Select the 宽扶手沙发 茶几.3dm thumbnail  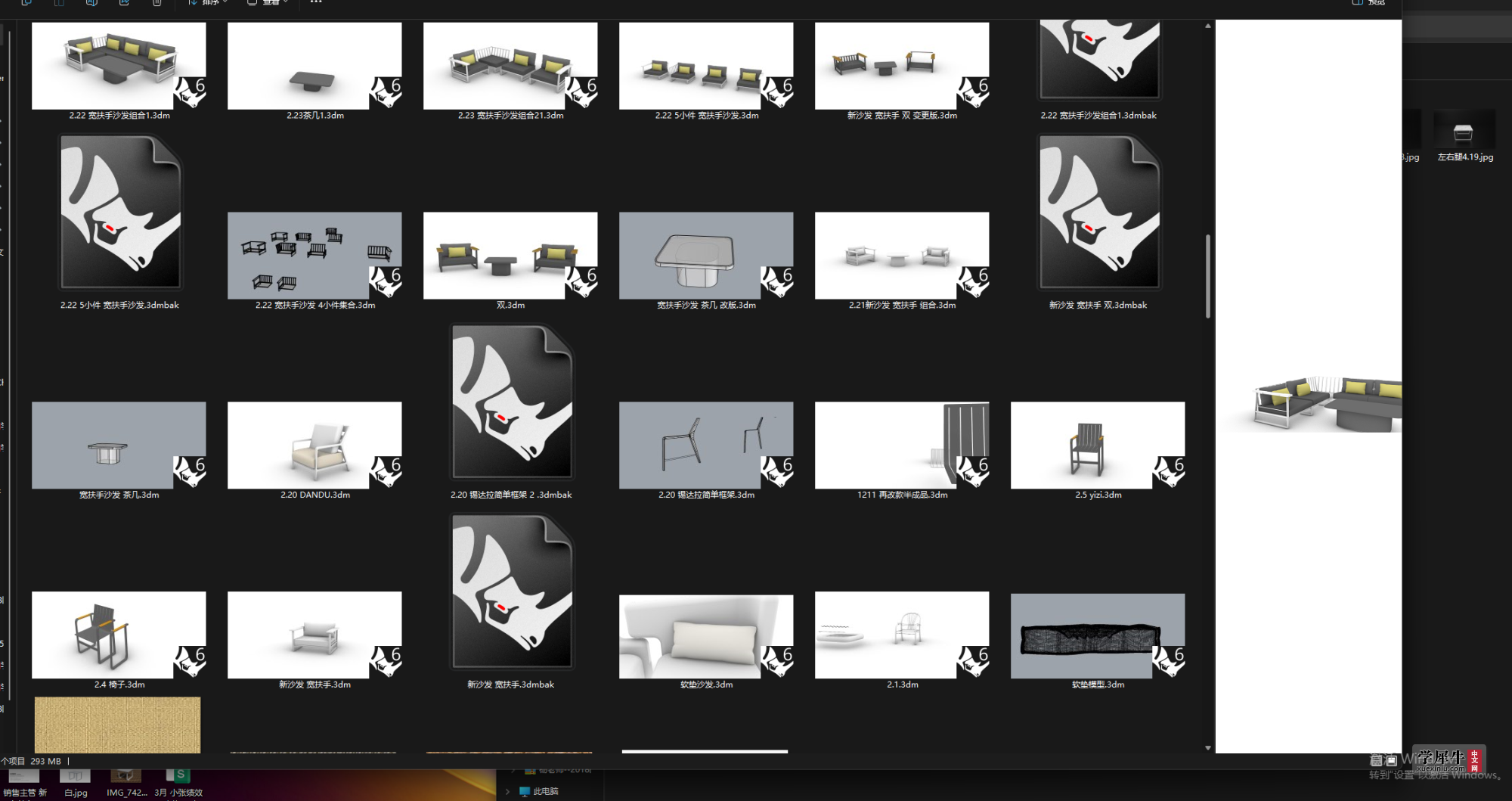pyautogui.click(x=119, y=446)
